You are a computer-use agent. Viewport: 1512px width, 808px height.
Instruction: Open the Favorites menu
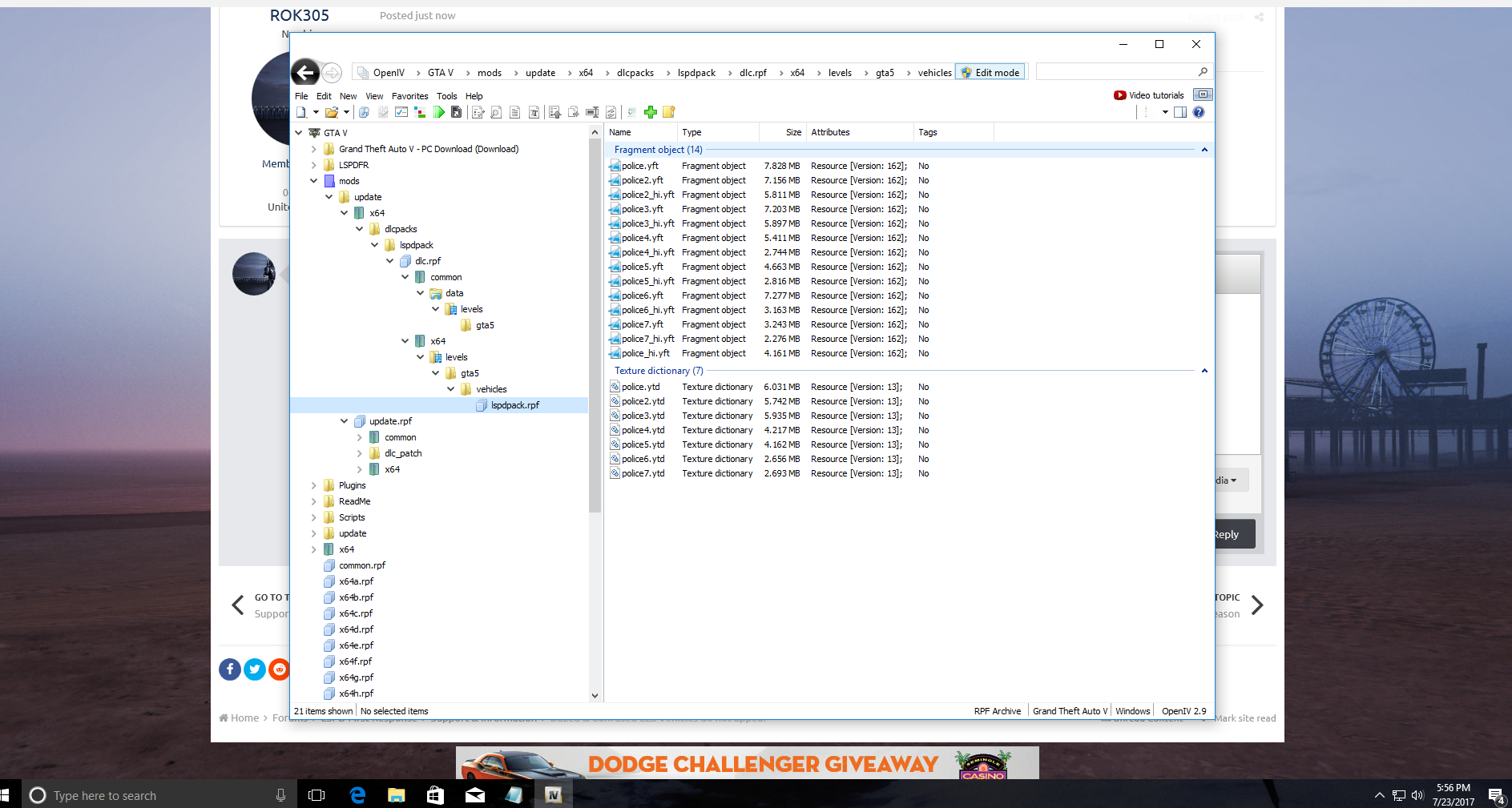pos(409,96)
